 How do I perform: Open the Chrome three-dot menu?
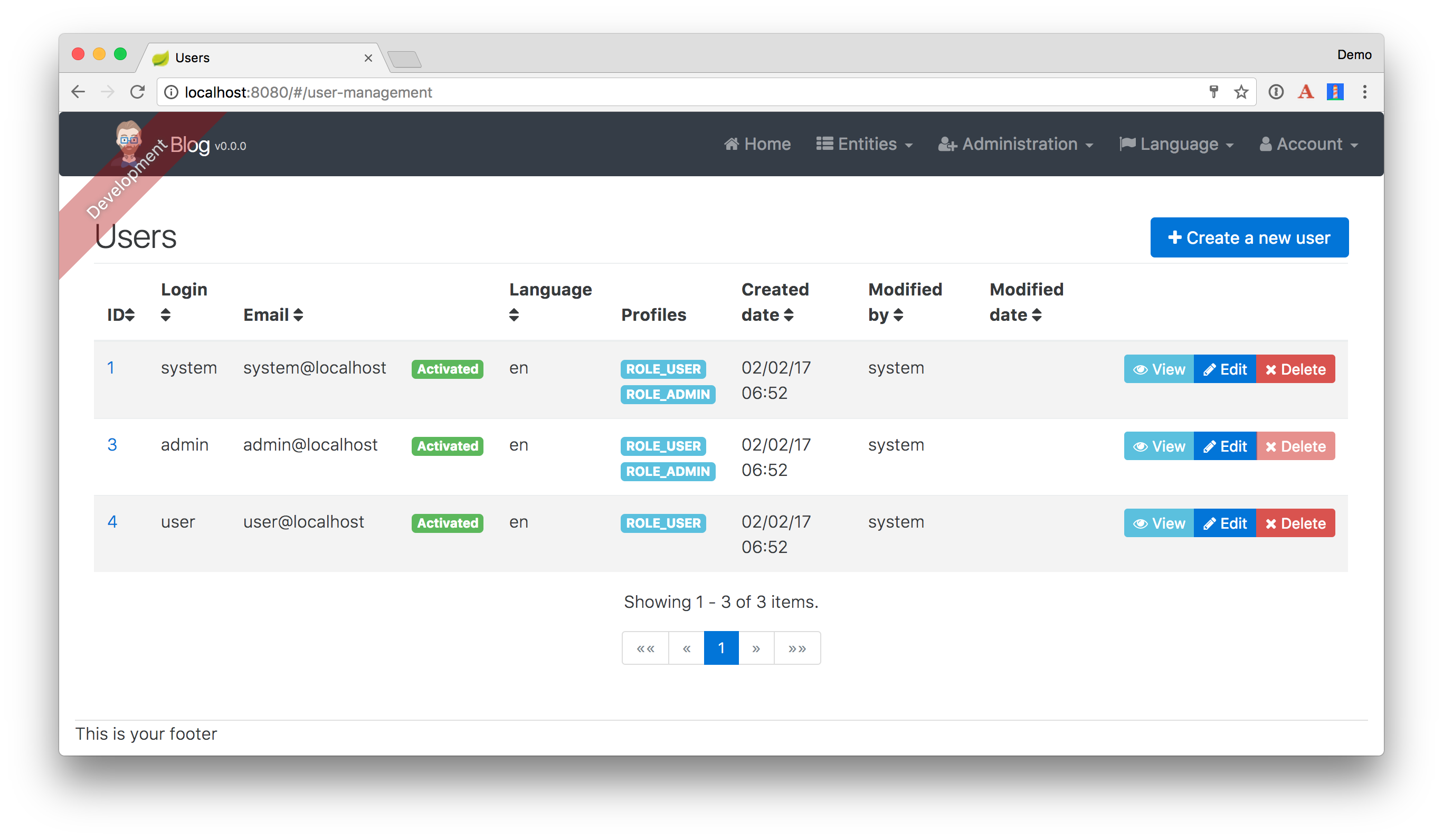coord(1364,92)
